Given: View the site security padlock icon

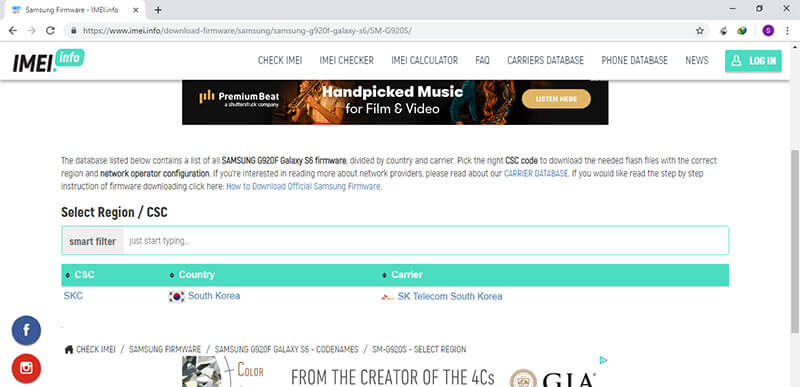Looking at the screenshot, I should tap(73, 31).
